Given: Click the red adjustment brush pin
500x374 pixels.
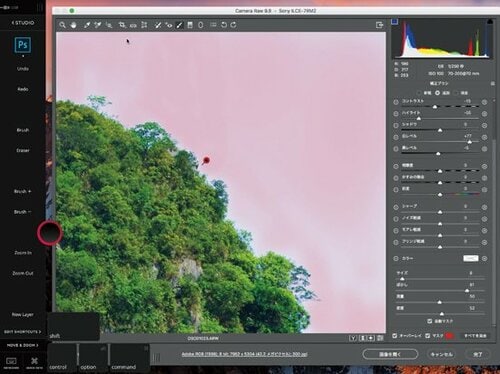Looking at the screenshot, I should point(206,160).
